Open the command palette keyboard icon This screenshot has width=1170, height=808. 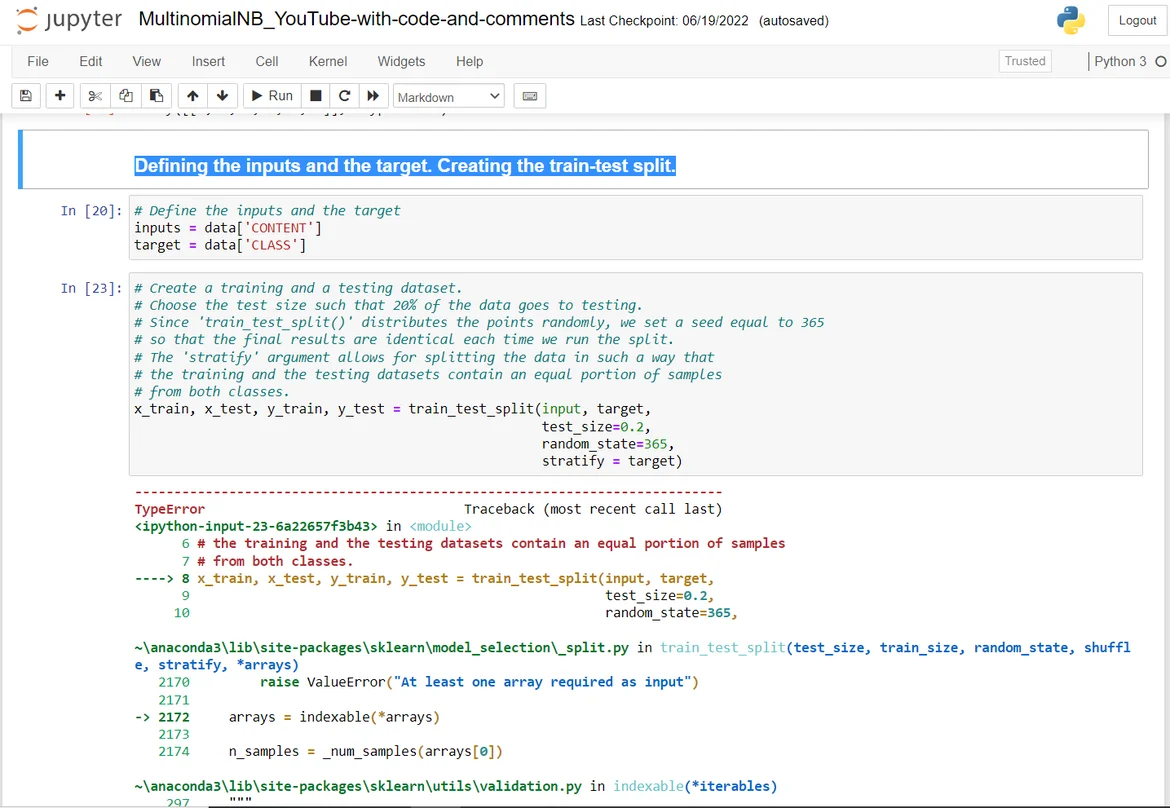[x=530, y=96]
